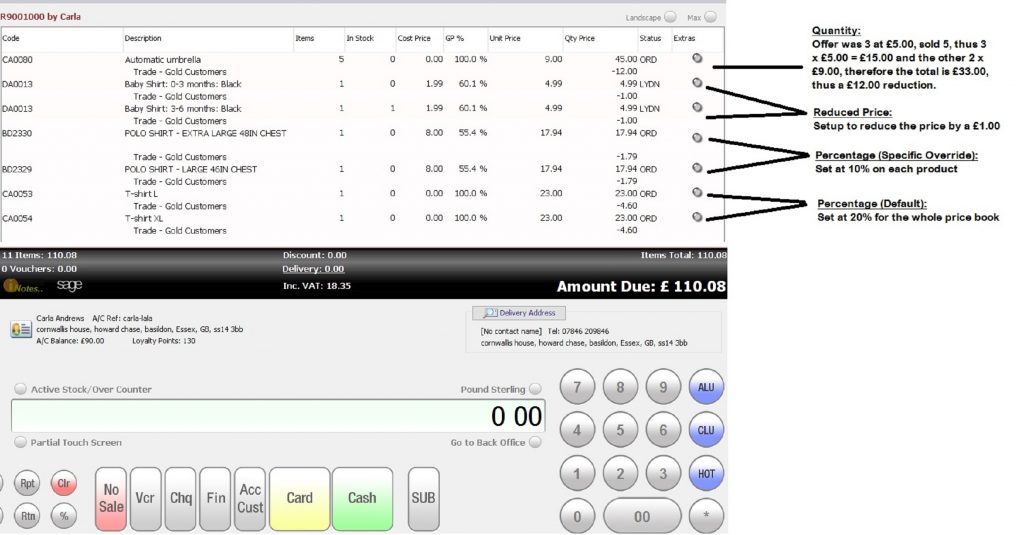Viewport: 1024px width, 535px height.
Task: Click extras icon for T-shirt XL row
Action: [697, 217]
